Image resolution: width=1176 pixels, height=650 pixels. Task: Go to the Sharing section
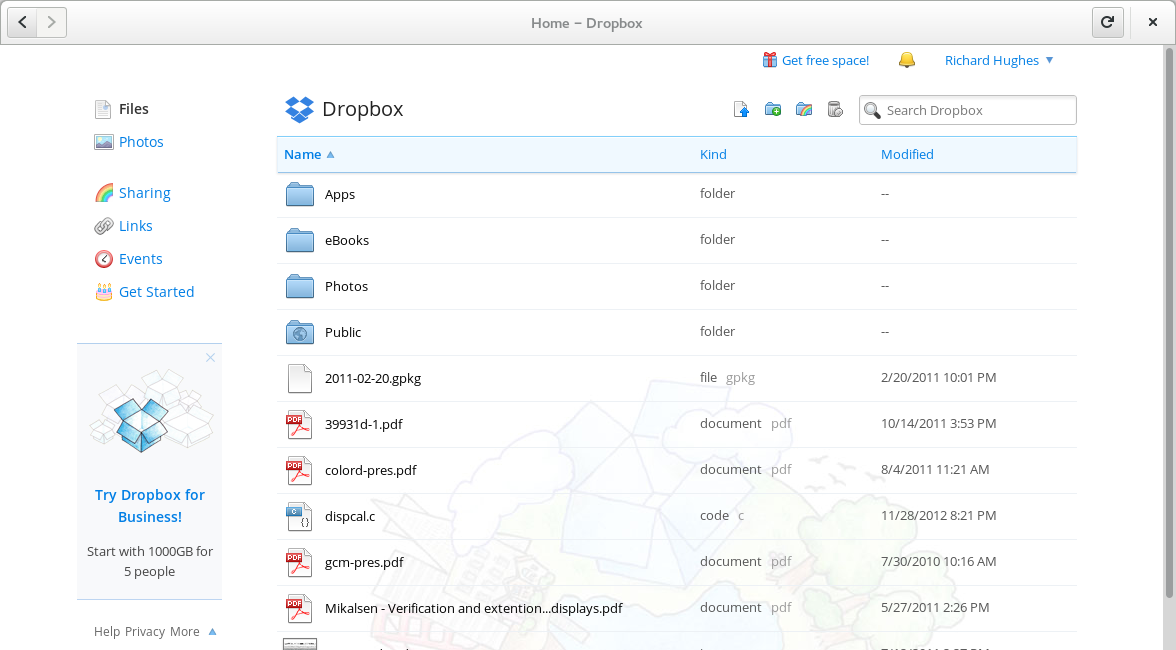(x=144, y=193)
